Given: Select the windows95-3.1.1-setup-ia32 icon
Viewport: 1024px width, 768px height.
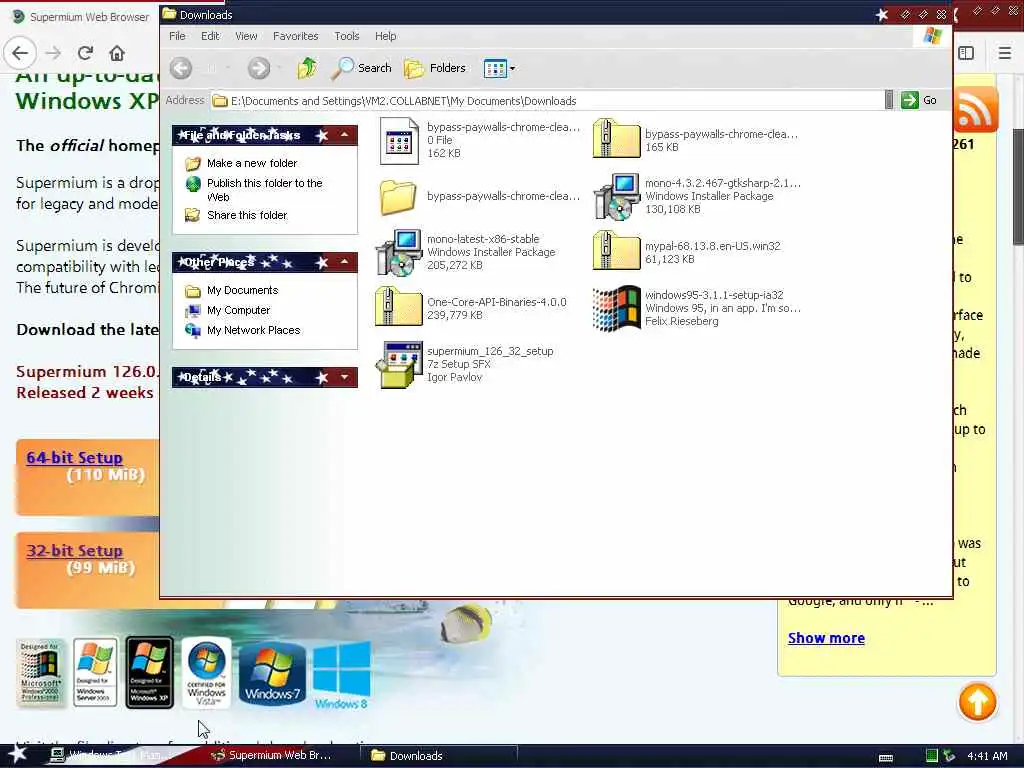Looking at the screenshot, I should click(616, 308).
